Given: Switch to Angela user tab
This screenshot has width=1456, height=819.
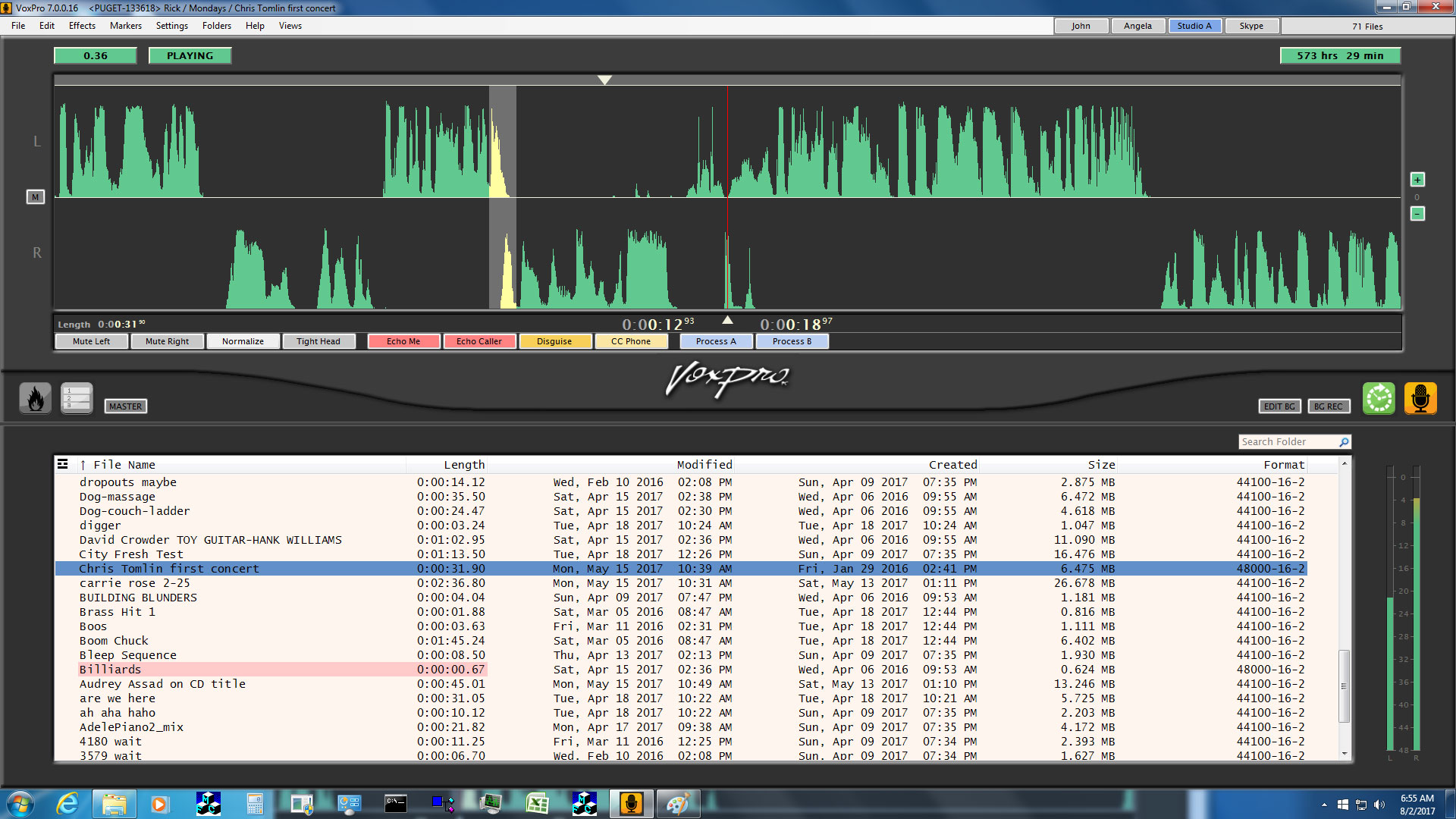Looking at the screenshot, I should [x=1137, y=26].
